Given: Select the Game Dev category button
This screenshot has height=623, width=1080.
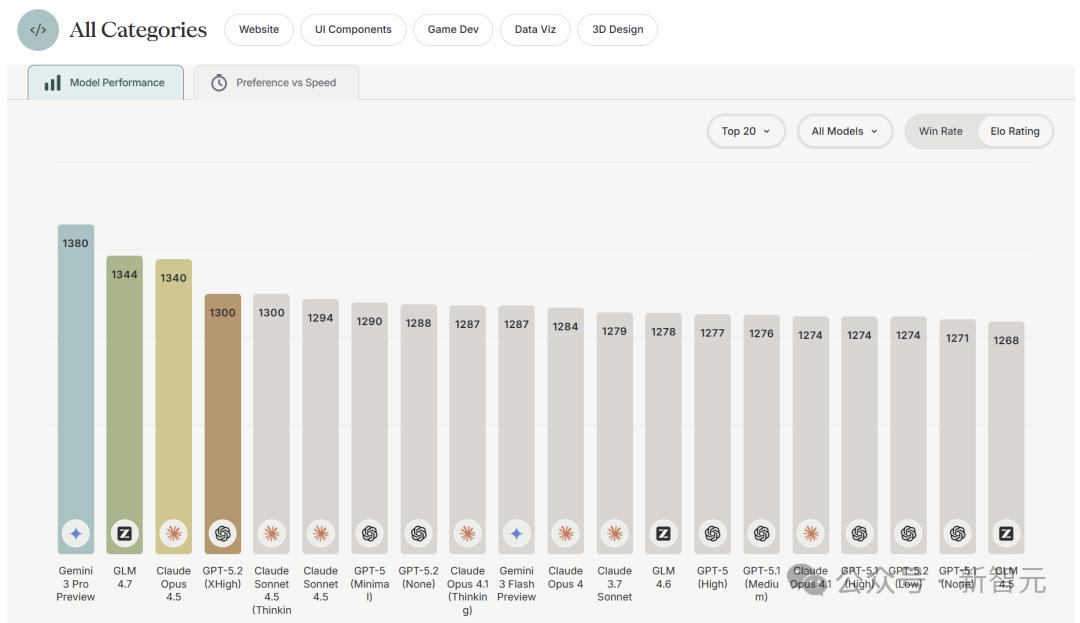Looking at the screenshot, I should click(x=453, y=30).
